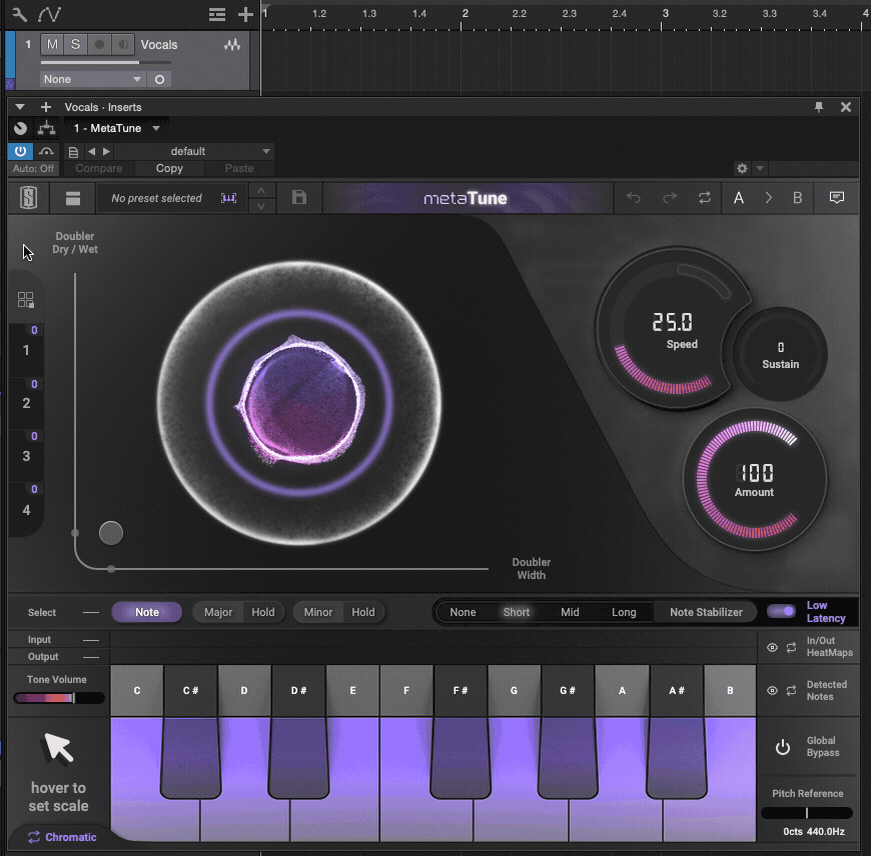Select A state button
The height and width of the screenshot is (856, 871).
(739, 198)
